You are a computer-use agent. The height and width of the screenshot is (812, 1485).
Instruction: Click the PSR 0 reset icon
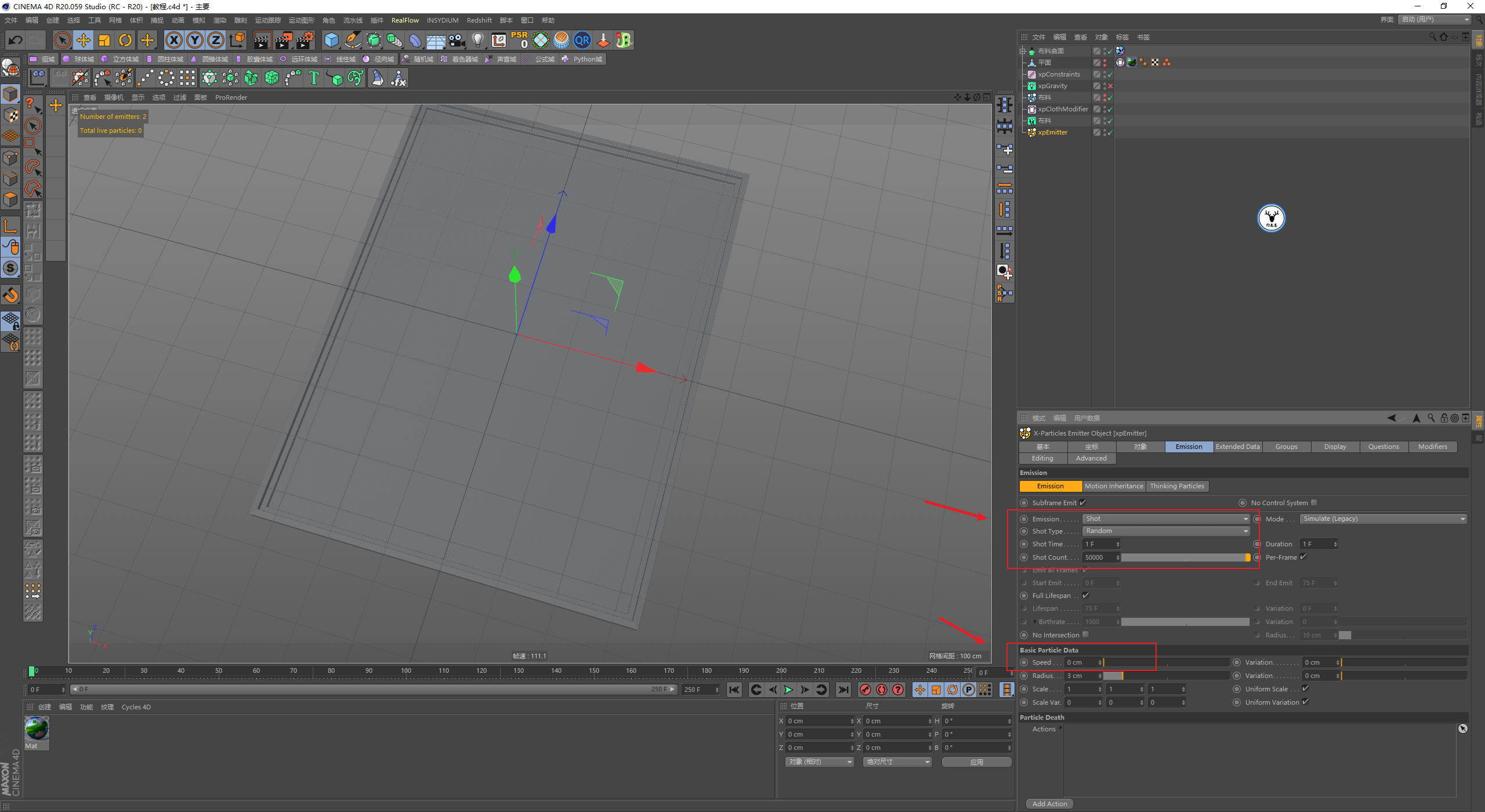[520, 40]
